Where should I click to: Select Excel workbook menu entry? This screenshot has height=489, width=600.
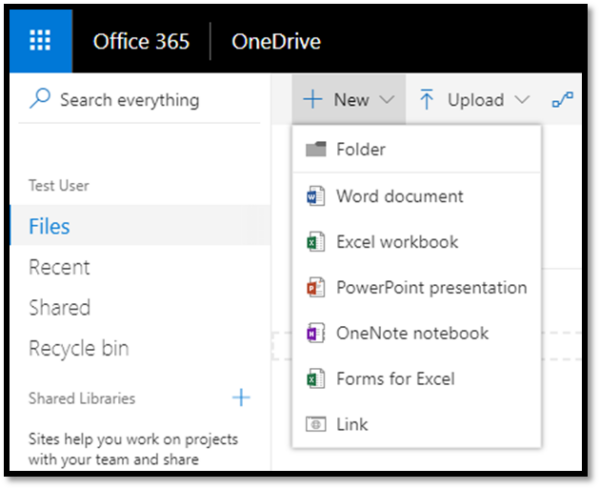click(417, 242)
